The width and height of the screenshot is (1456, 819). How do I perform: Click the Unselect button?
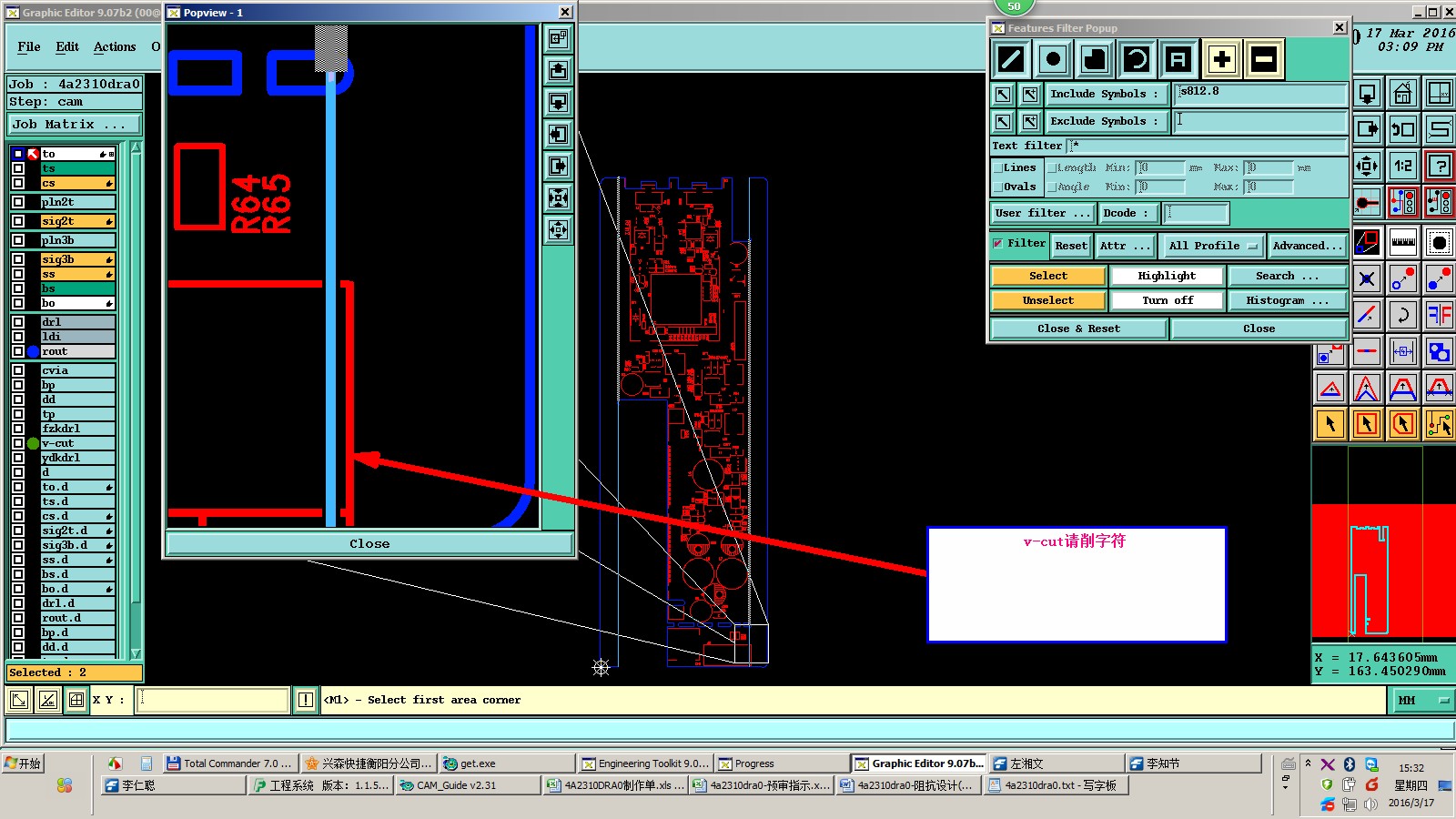tap(1048, 300)
